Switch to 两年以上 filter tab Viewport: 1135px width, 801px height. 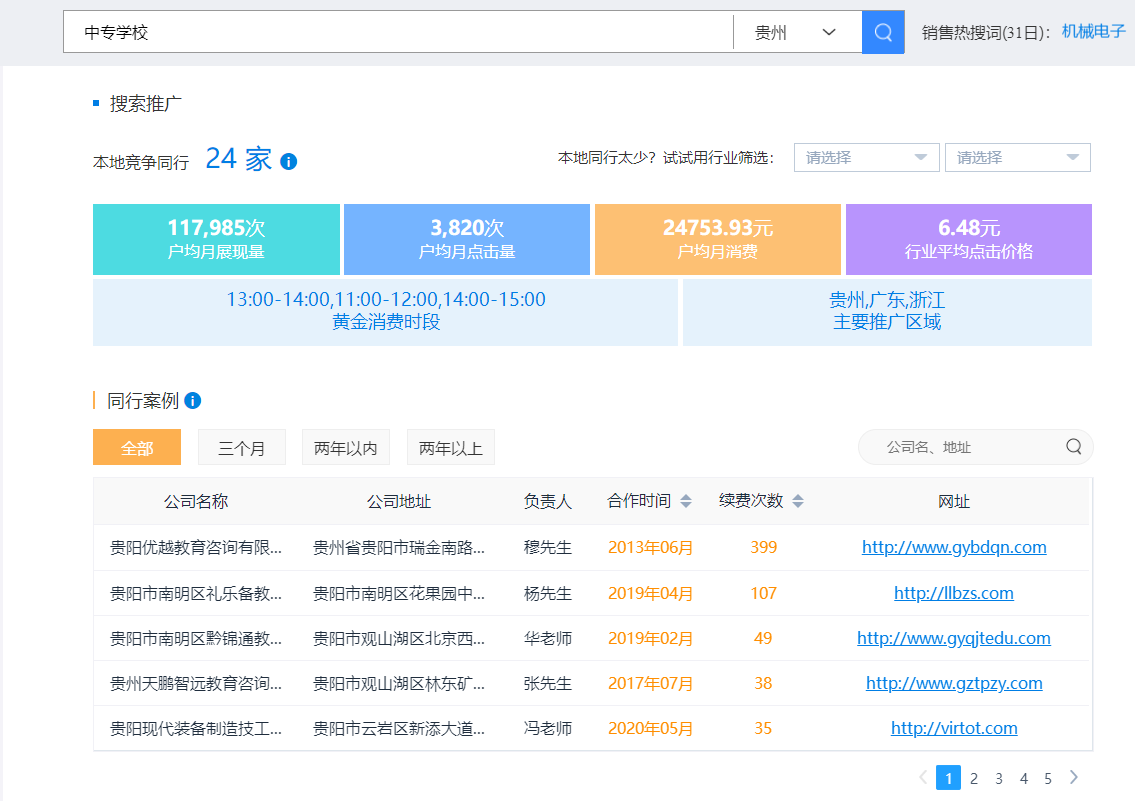[451, 448]
